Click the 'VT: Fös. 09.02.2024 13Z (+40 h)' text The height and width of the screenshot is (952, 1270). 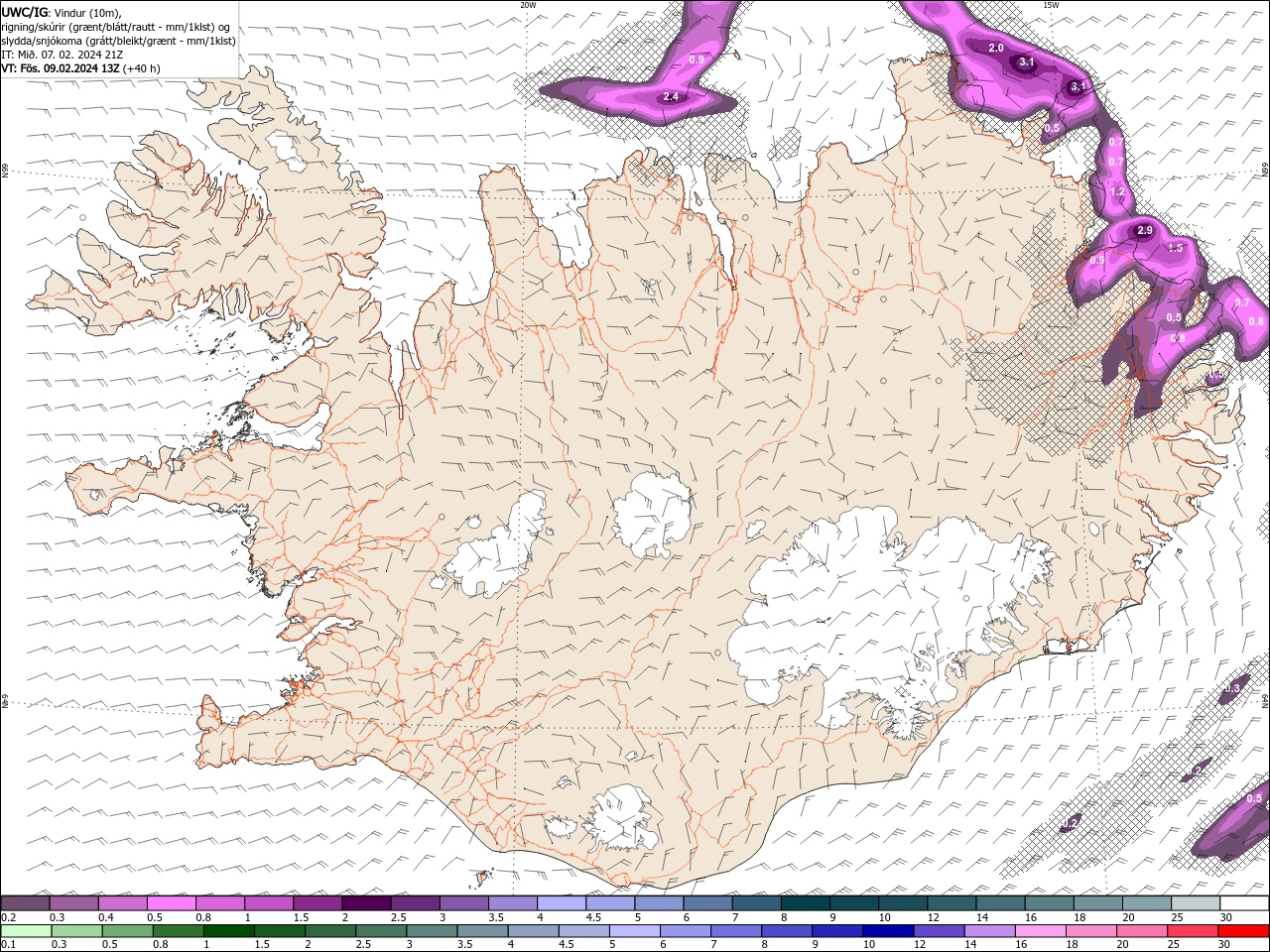point(80,68)
